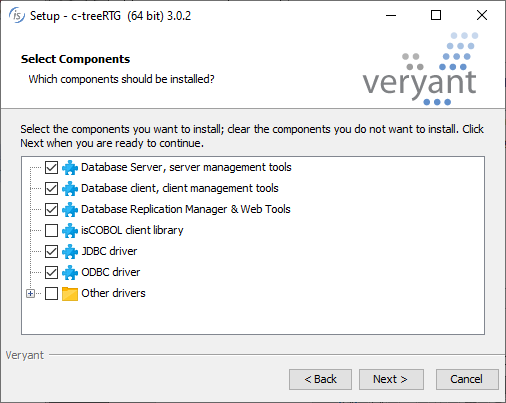Screen dimensions: 506x403
Task: Uncheck the Database Server component checkbox
Action: pos(51,167)
